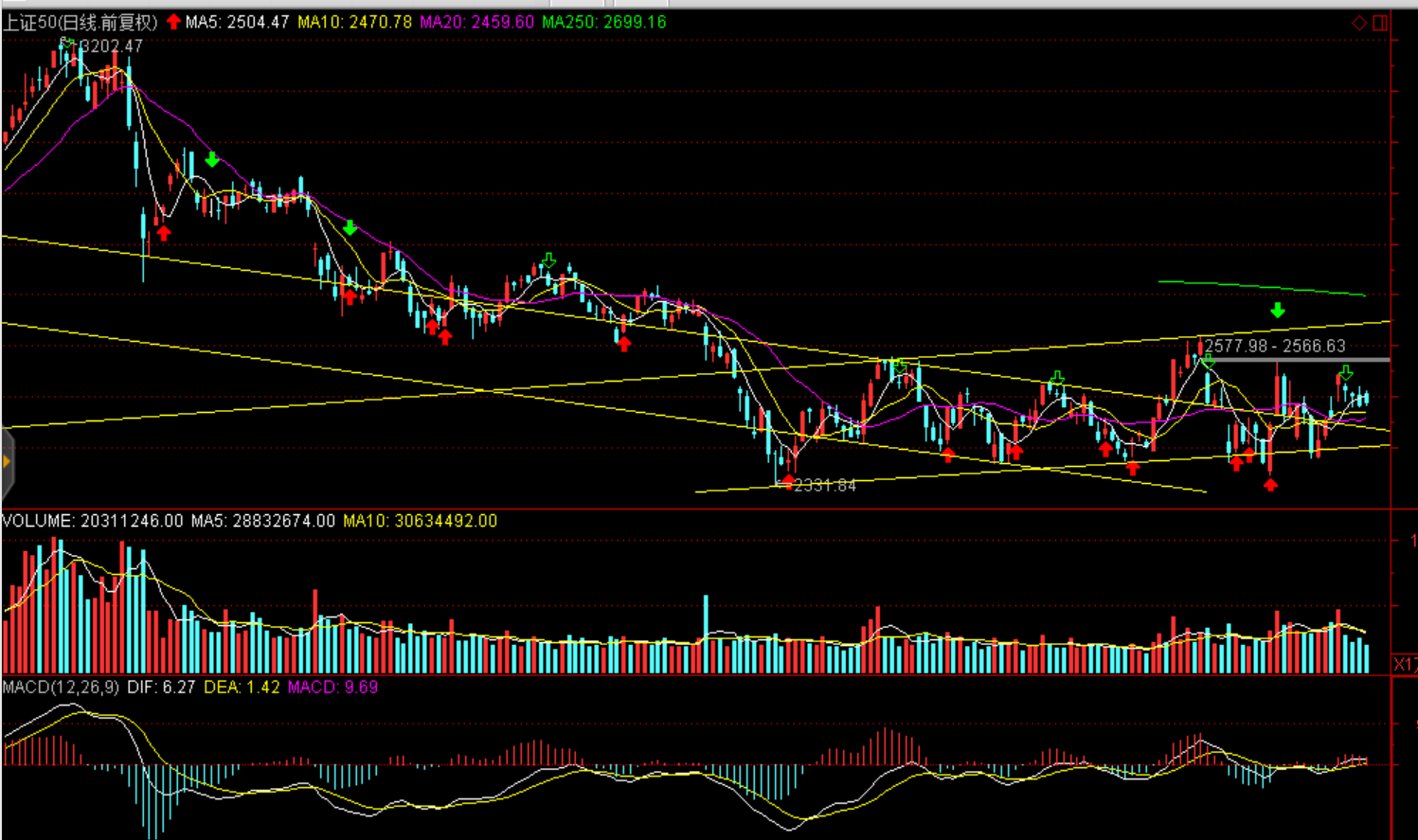Click the MACD(12,26,9) indicator header
This screenshot has width=1418, height=840.
click(61, 687)
